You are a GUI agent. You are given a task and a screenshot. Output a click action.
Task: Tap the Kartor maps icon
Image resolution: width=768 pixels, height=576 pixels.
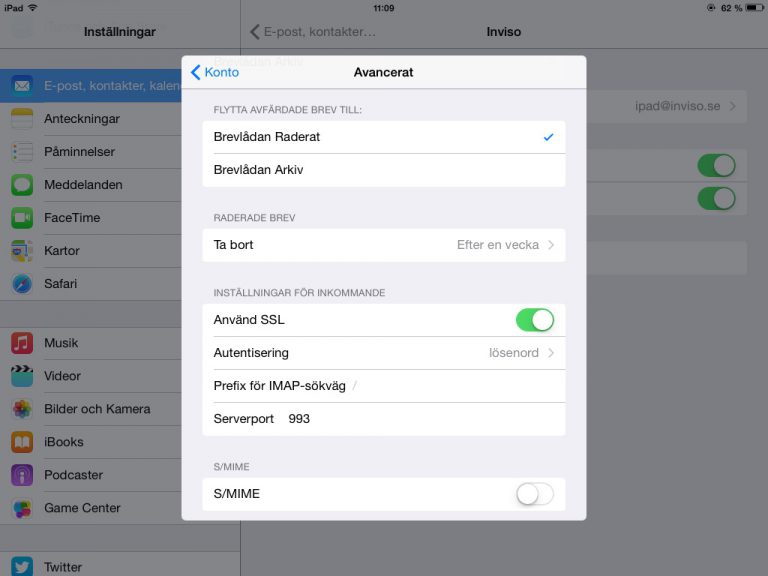(x=22, y=251)
